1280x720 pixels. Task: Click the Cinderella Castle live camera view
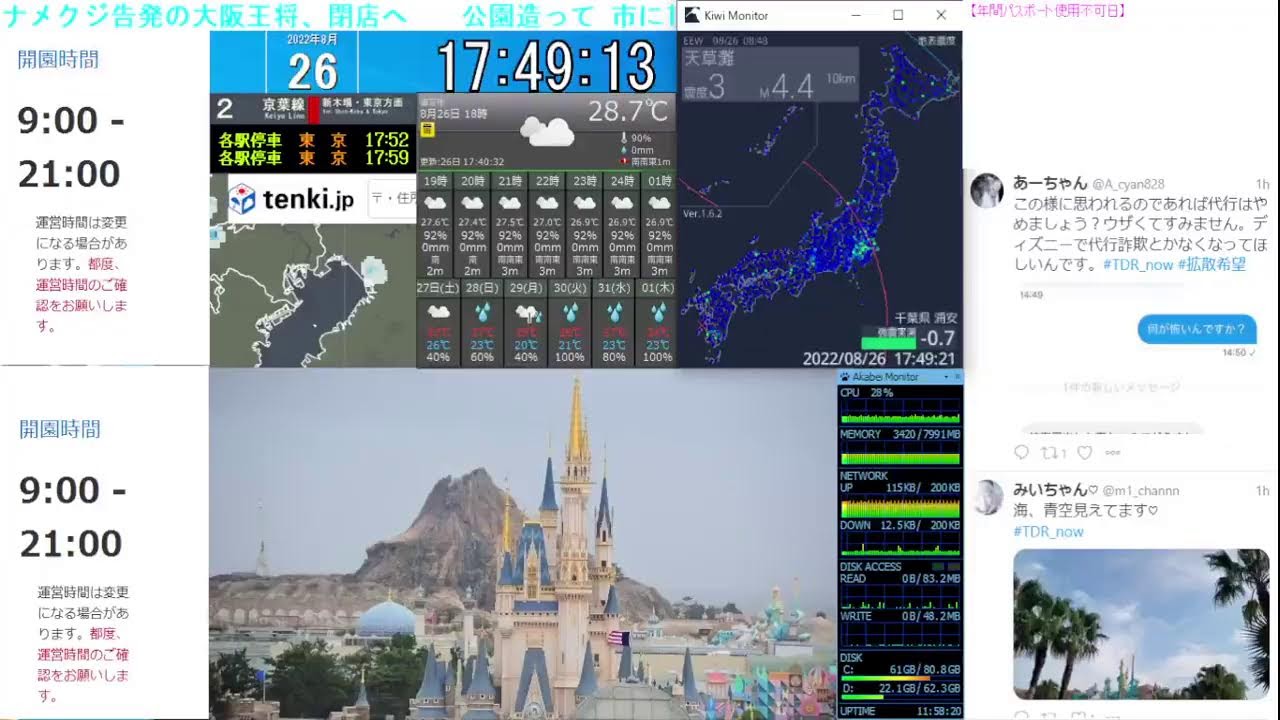(522, 544)
